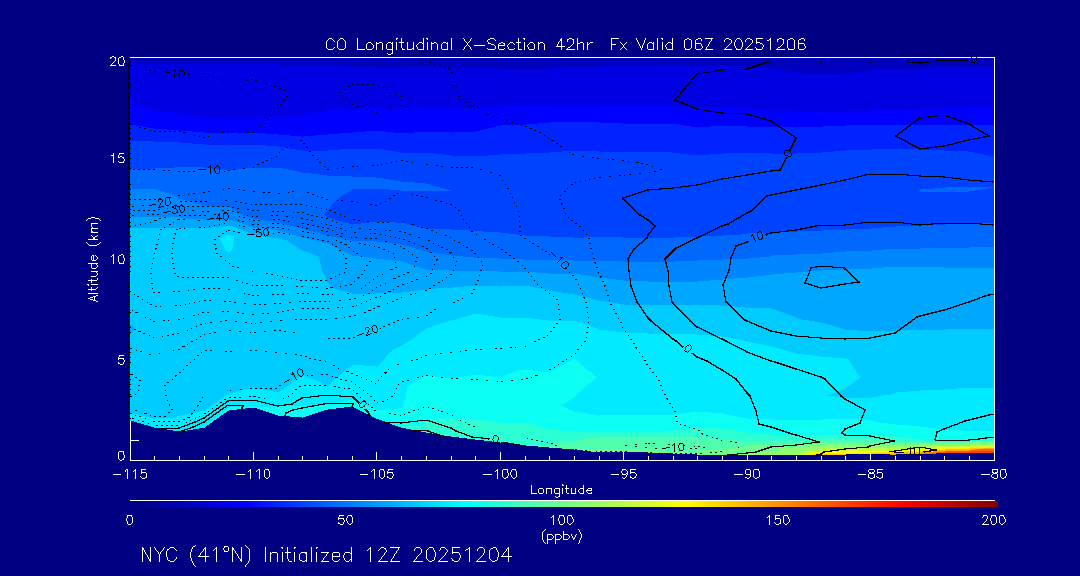1080x576 pixels.
Task: Click the "0" altitude axis tick label
Action: pyautogui.click(x=121, y=455)
